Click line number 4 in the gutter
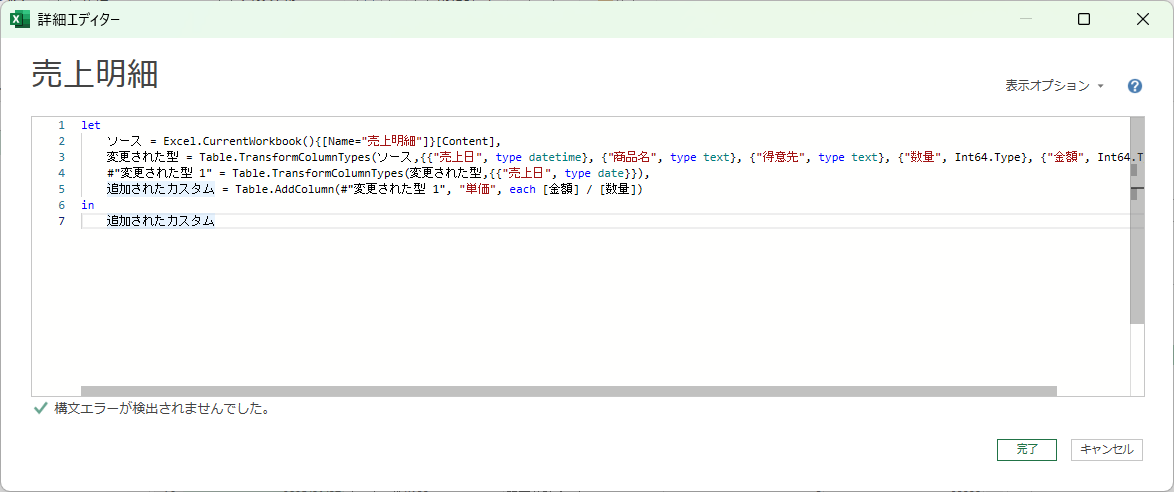Screen dimensions: 1174x492 61,173
